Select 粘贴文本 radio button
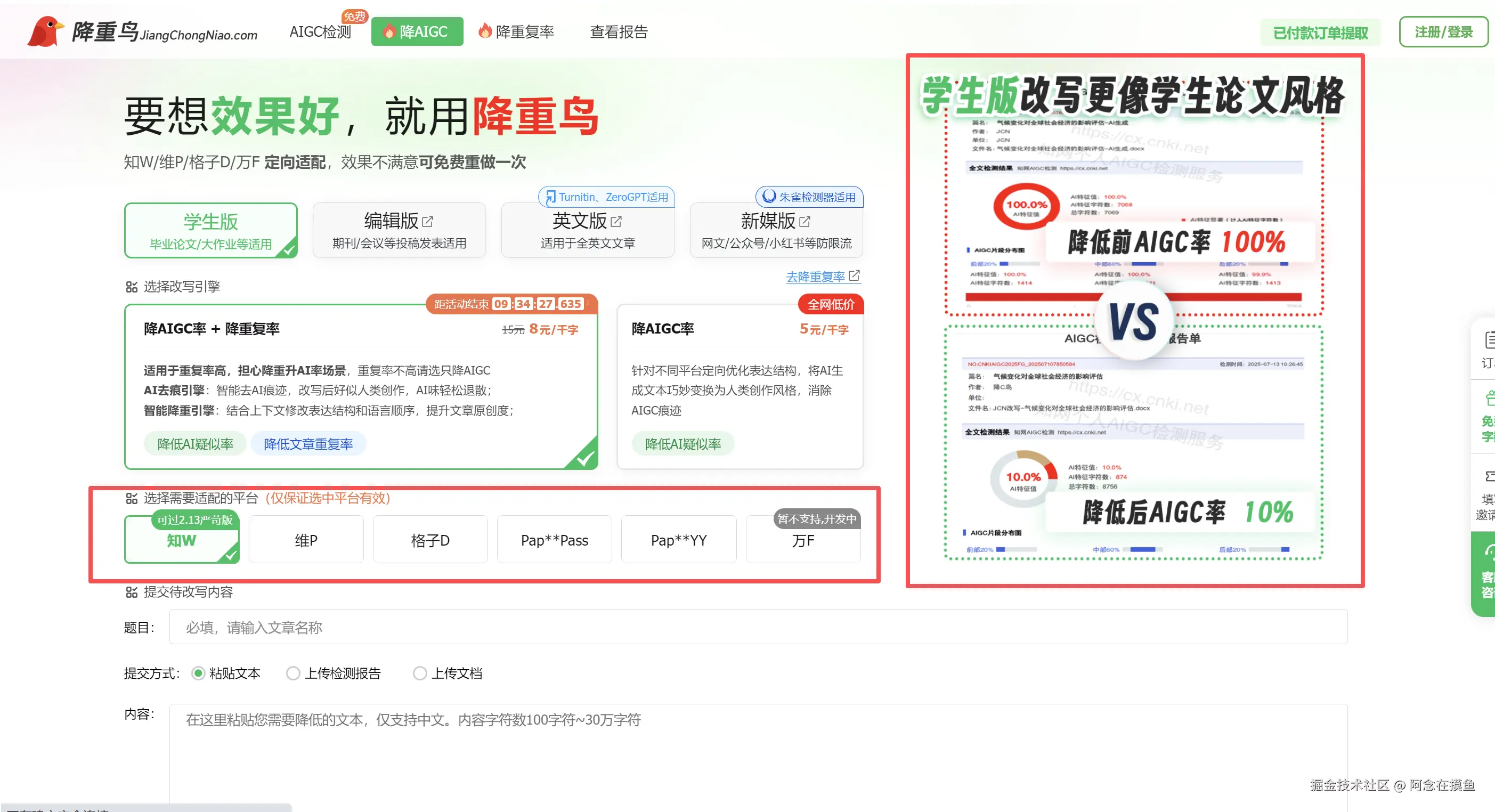Image resolution: width=1495 pixels, height=812 pixels. click(x=198, y=673)
